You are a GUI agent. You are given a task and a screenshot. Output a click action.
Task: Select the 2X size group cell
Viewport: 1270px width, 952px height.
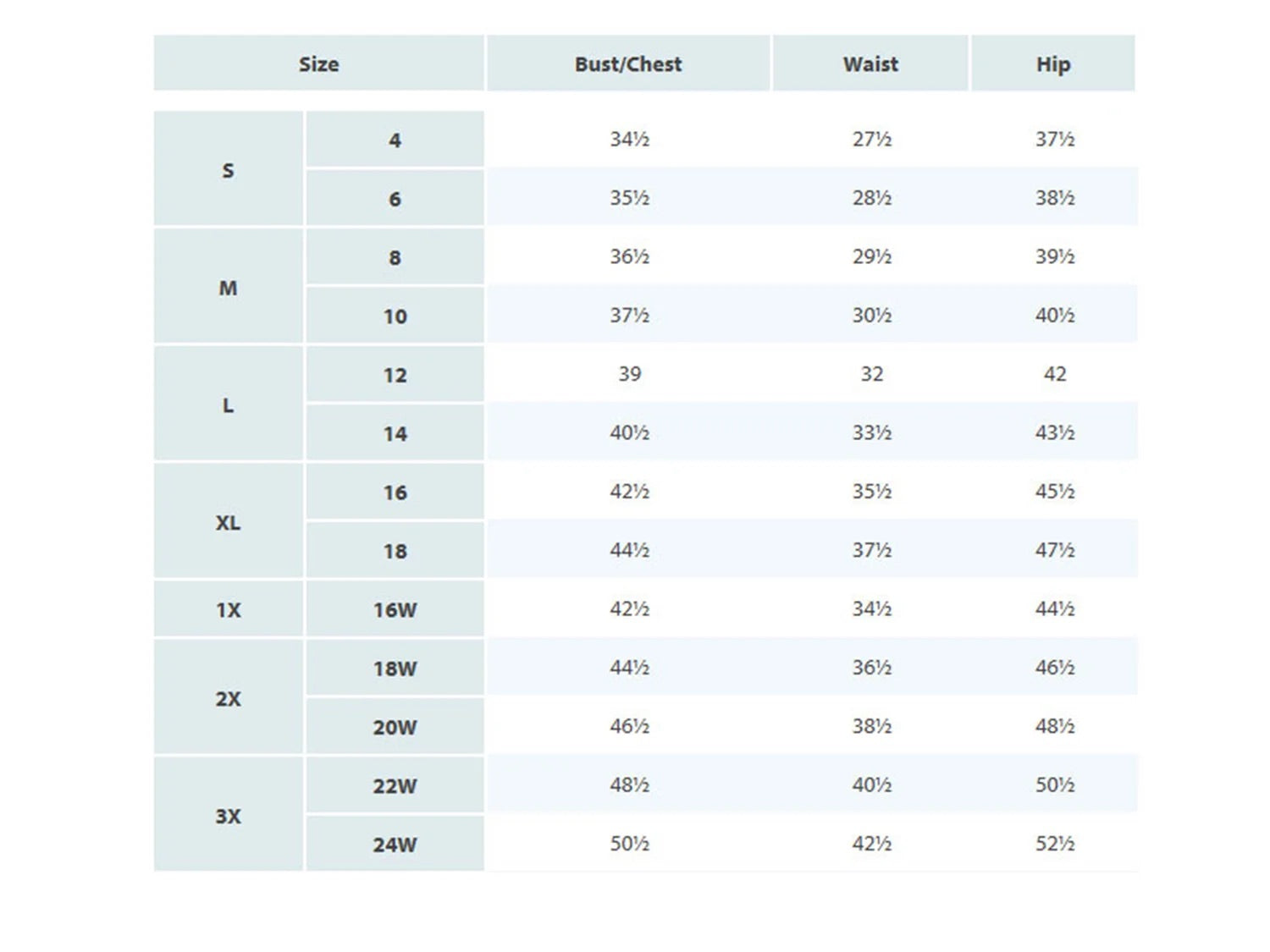coord(229,698)
